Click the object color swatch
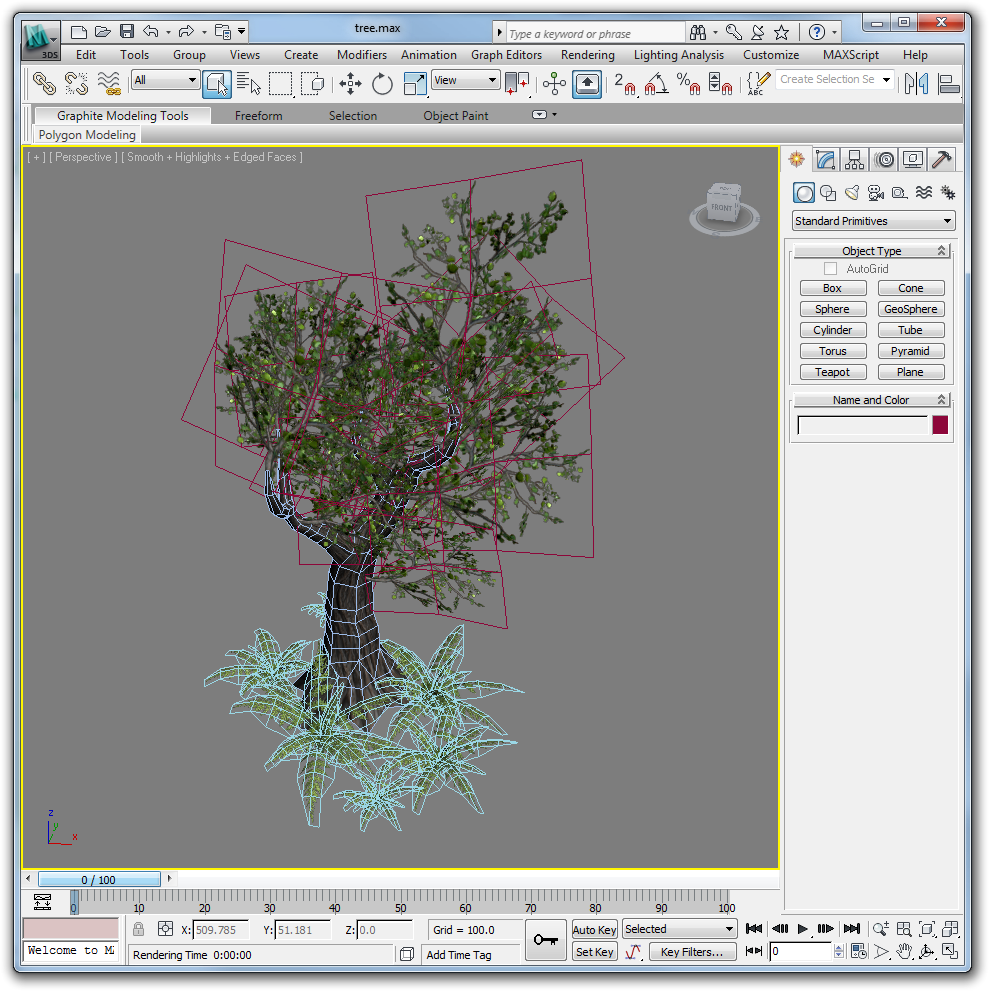 pyautogui.click(x=940, y=425)
